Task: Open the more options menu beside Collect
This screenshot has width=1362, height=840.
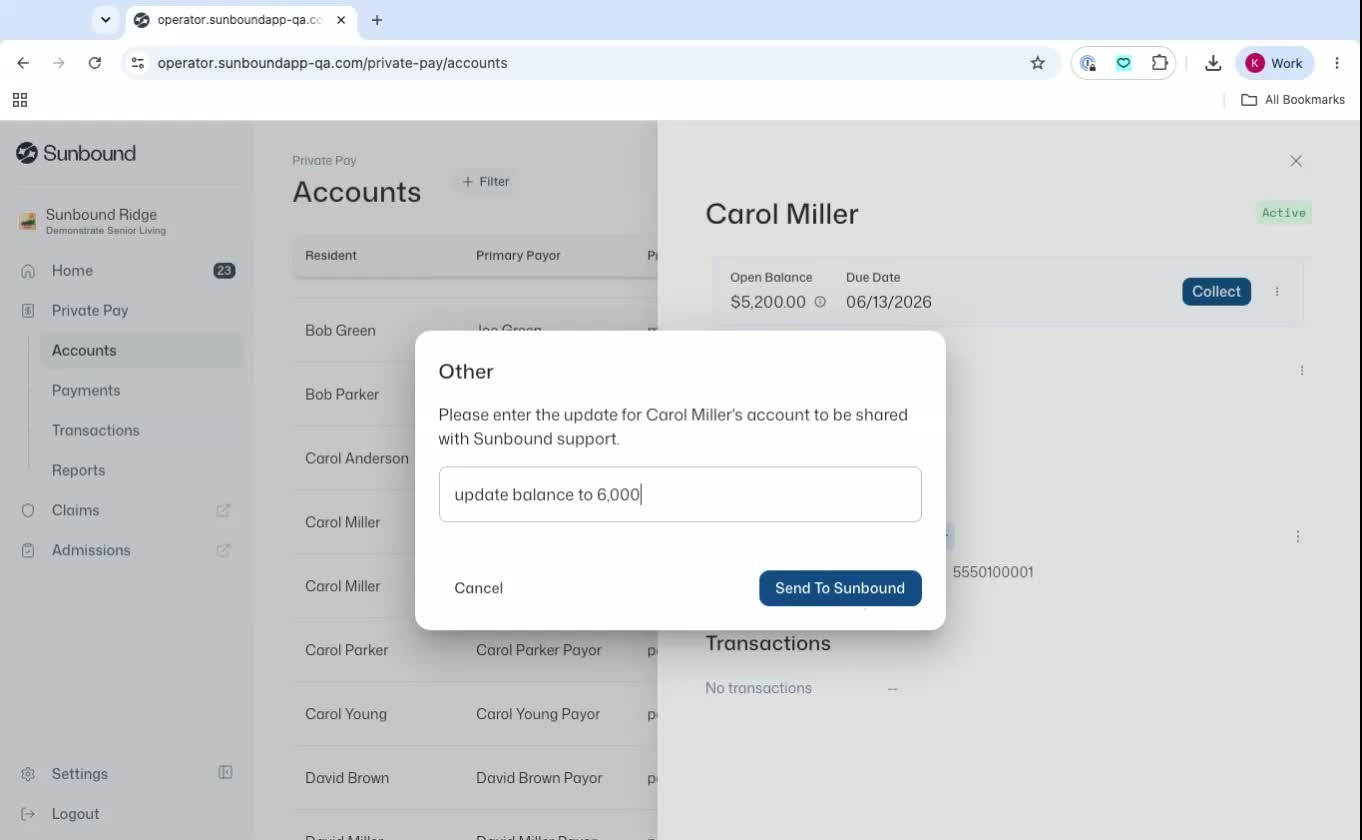Action: point(1277,291)
